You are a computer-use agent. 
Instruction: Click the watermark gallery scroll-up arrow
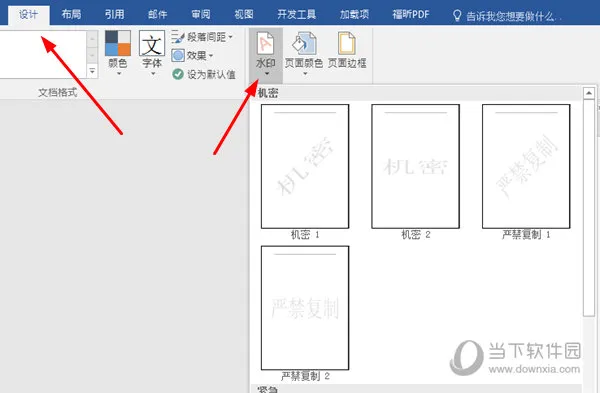pos(589,93)
